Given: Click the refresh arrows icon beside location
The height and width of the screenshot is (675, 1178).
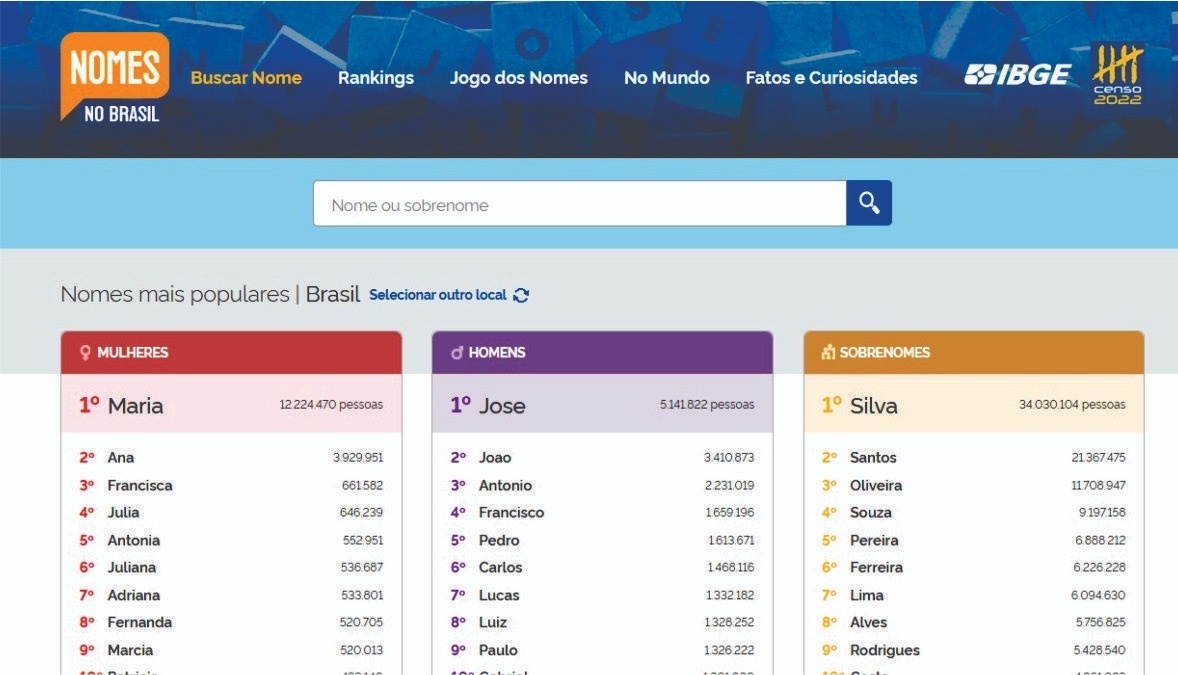Looking at the screenshot, I should (521, 295).
